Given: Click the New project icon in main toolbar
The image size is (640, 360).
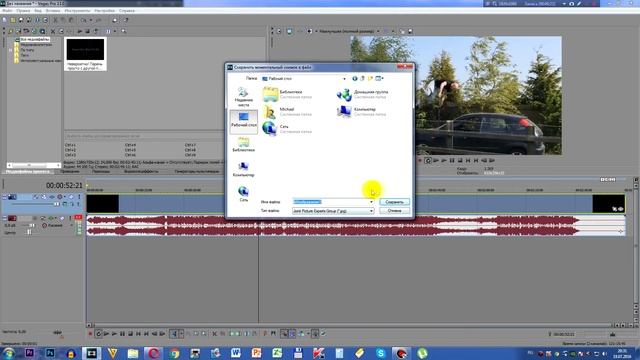Looking at the screenshot, I should tap(4, 20).
